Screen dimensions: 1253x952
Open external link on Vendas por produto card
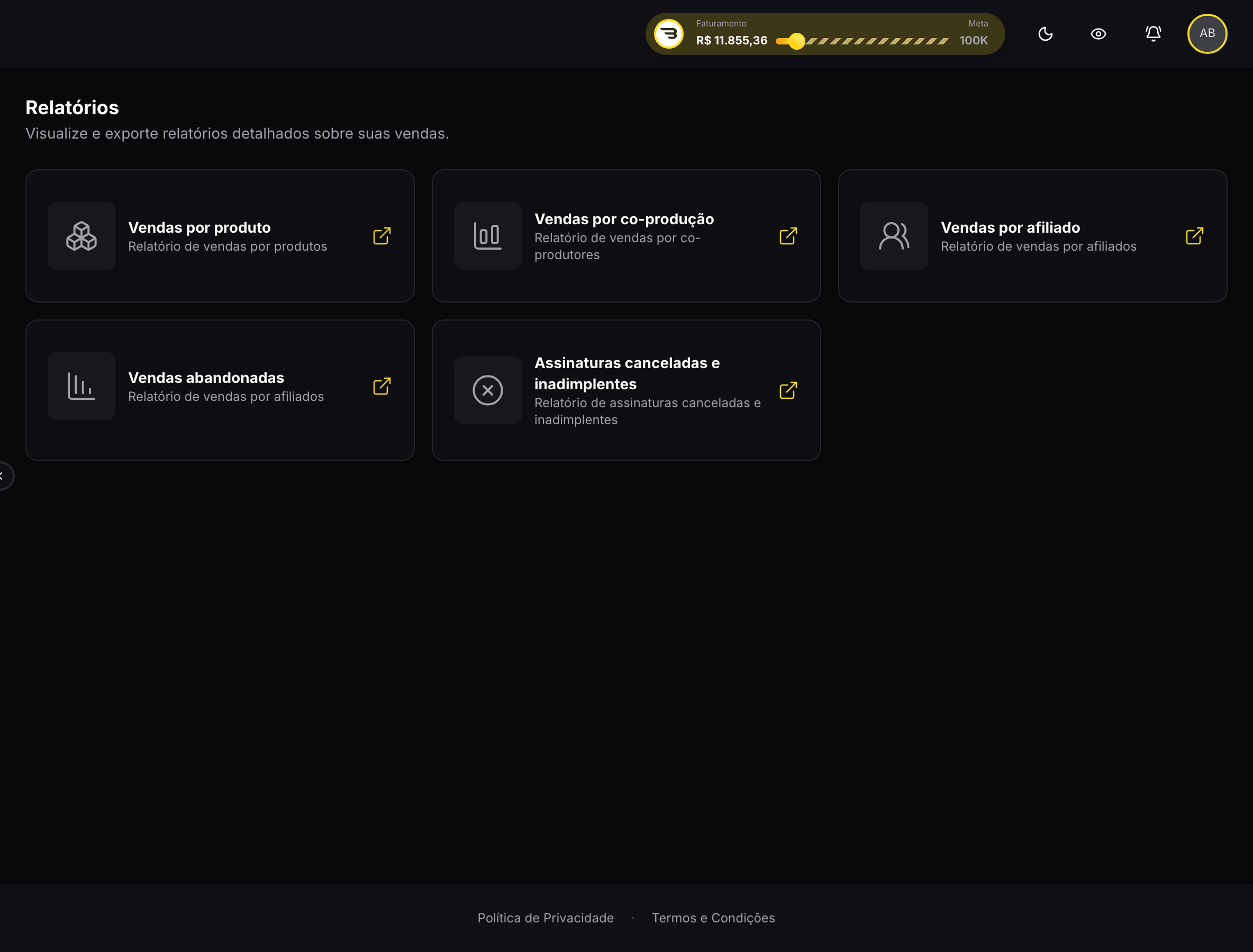point(382,236)
